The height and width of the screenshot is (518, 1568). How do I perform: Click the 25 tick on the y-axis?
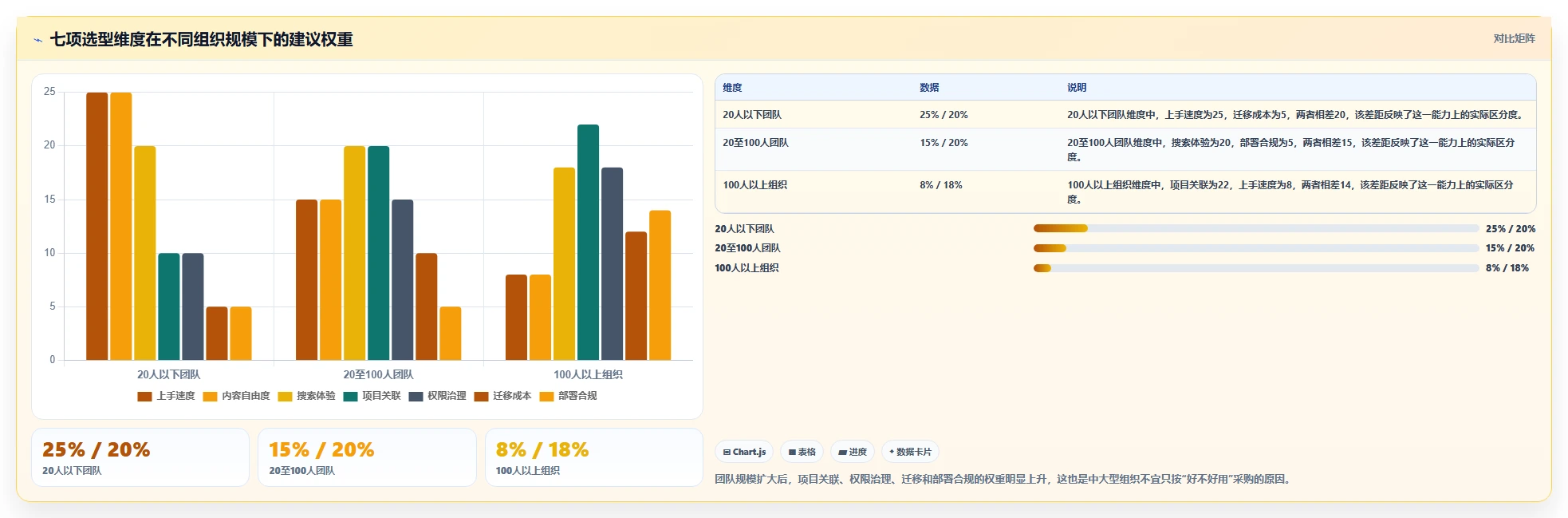49,92
